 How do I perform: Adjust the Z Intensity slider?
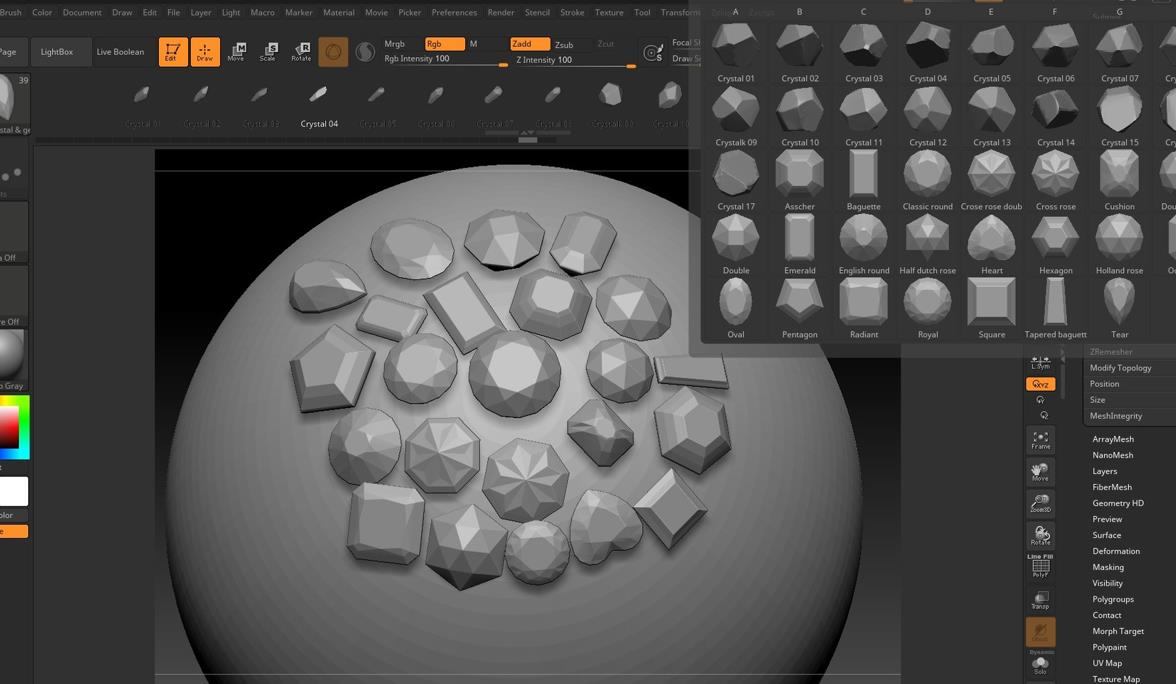pos(575,60)
